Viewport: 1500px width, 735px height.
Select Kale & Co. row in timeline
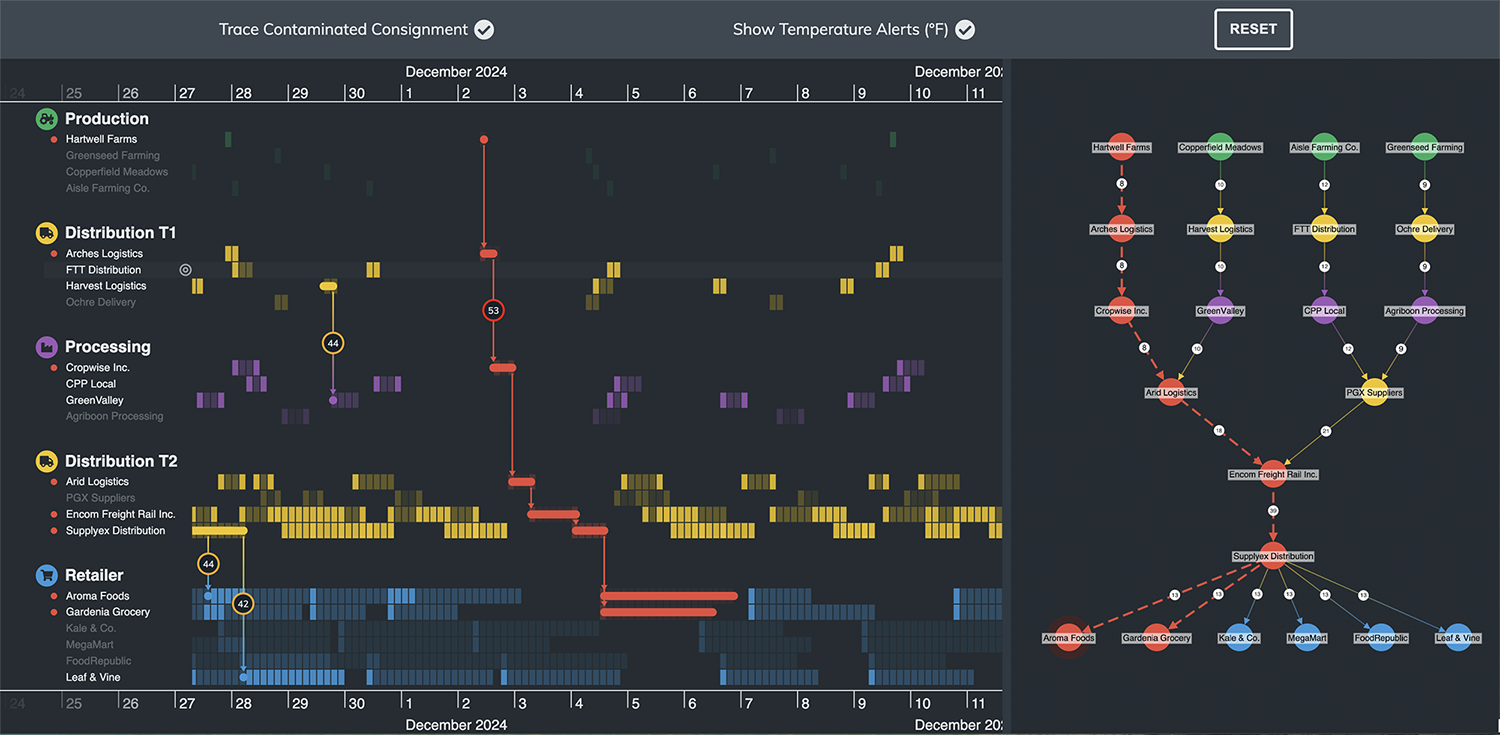tap(91, 628)
